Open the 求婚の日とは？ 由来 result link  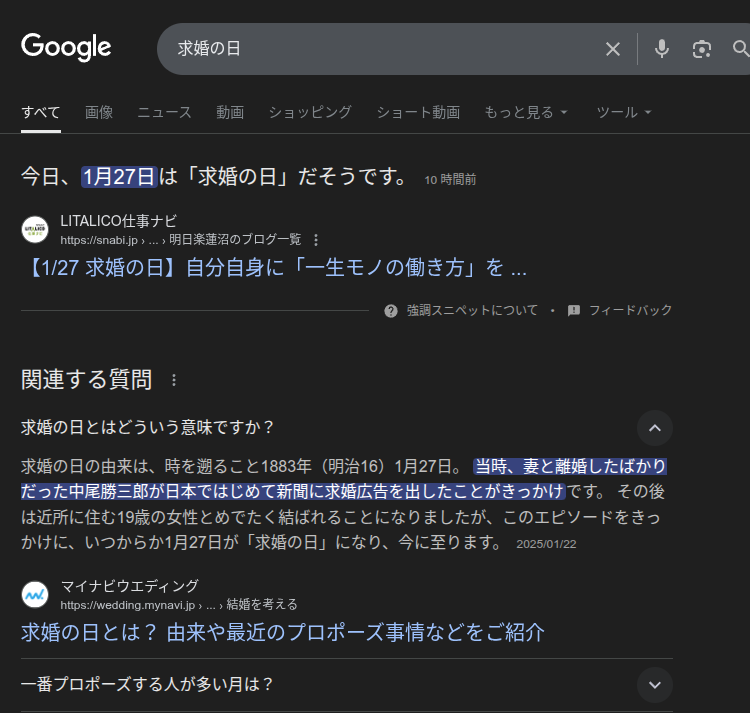click(283, 632)
